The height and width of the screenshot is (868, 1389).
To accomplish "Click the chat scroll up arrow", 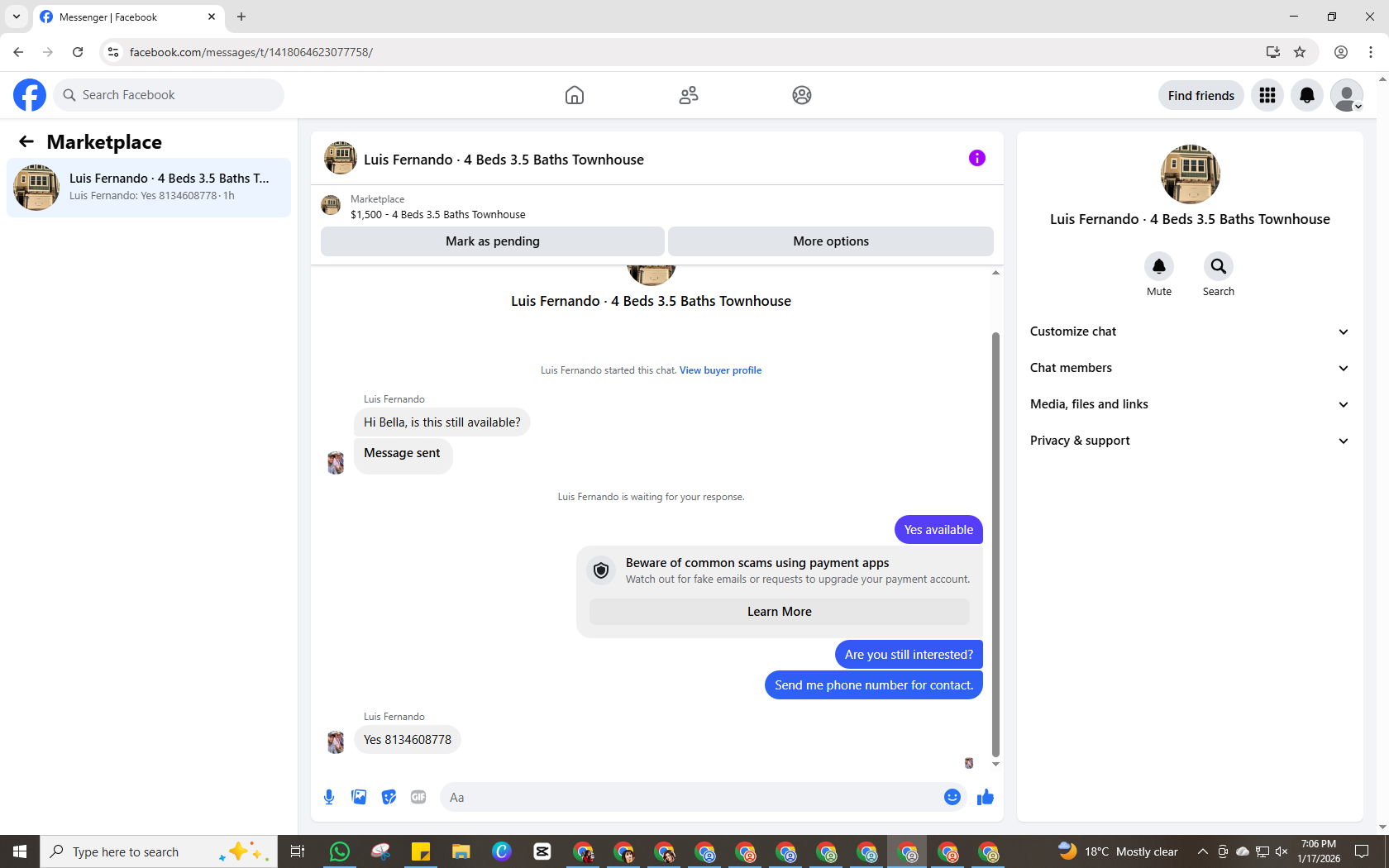I will click(995, 272).
